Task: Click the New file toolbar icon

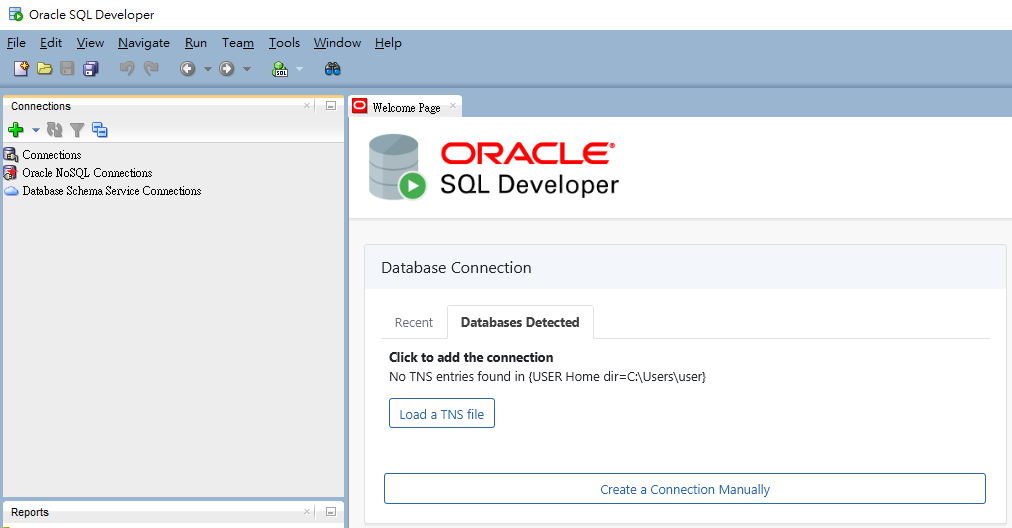Action: (21, 69)
